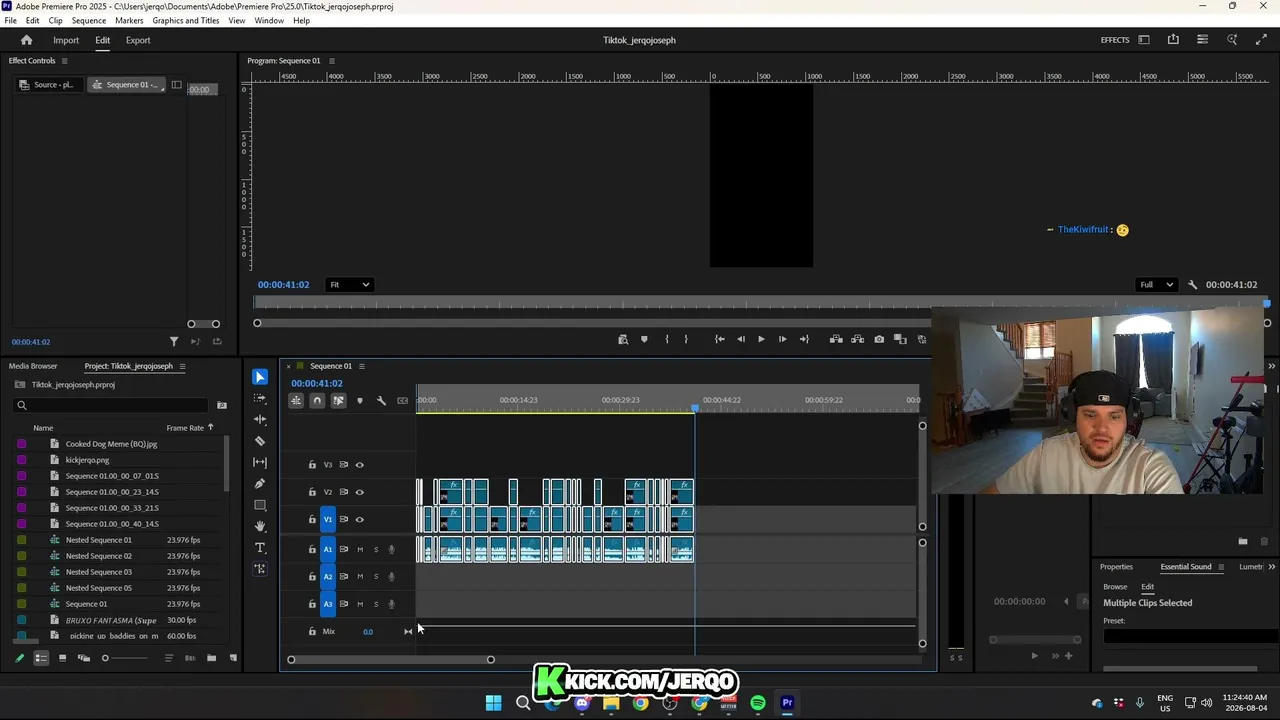Click the EFFECTS workspace label
1280x720 pixels.
1115,40
